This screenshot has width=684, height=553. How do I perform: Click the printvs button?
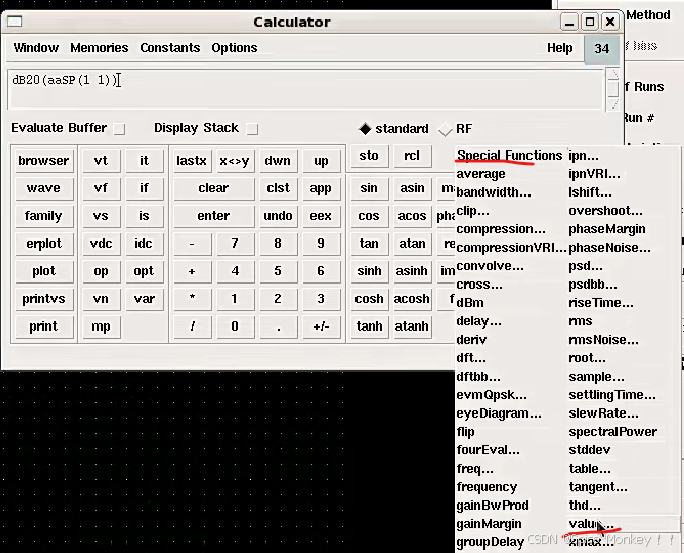point(44,299)
